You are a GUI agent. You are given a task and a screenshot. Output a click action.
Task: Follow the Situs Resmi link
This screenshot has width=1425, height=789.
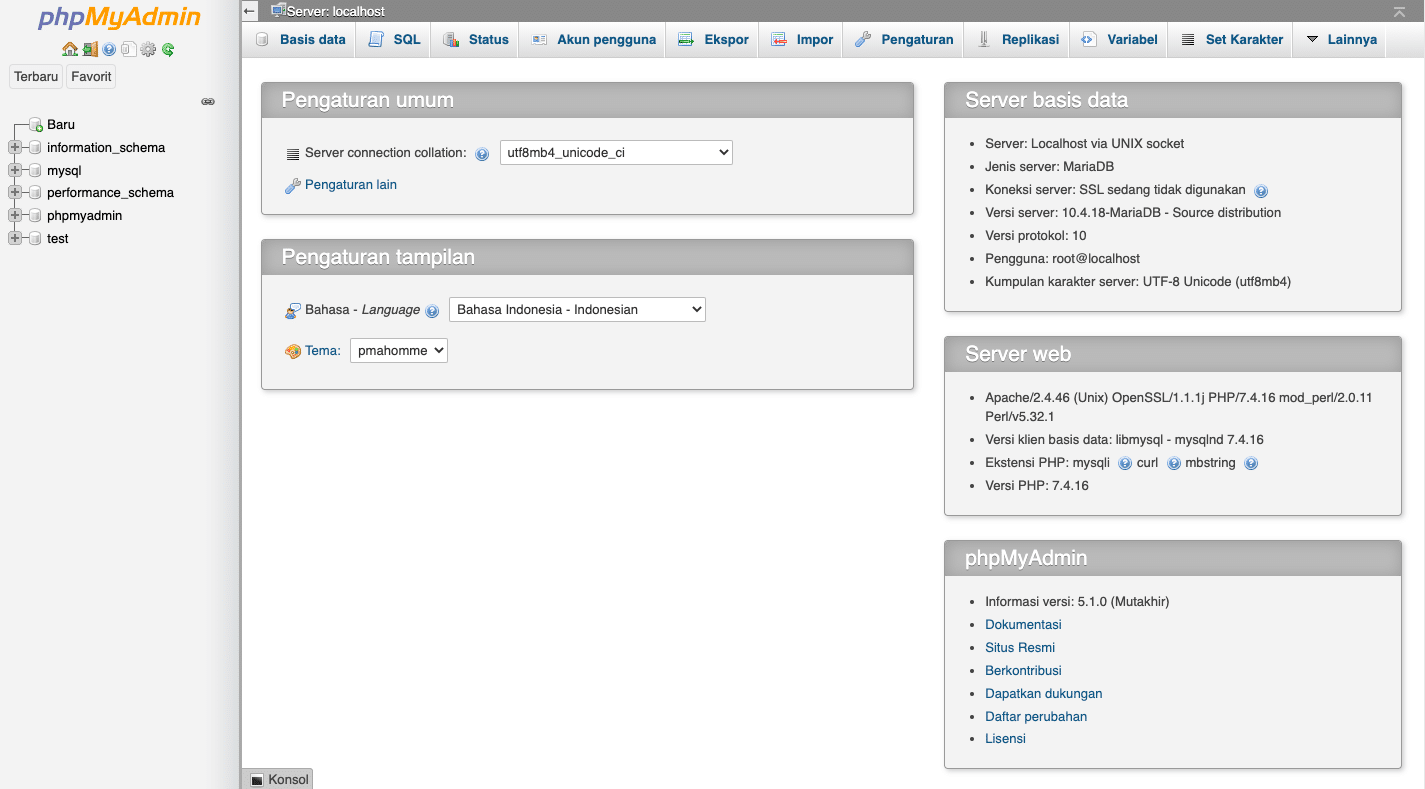point(1020,648)
